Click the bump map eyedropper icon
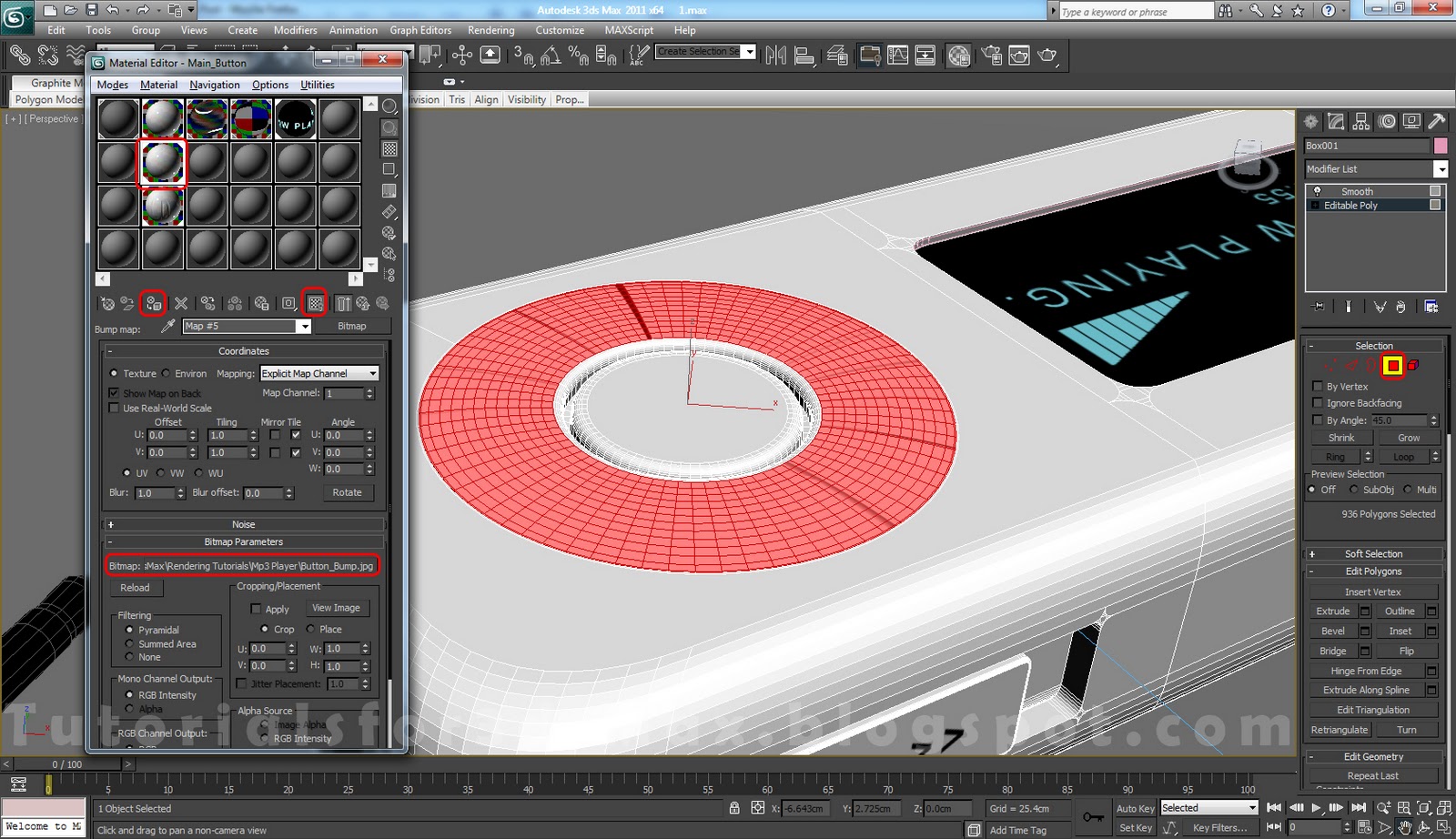 click(167, 326)
